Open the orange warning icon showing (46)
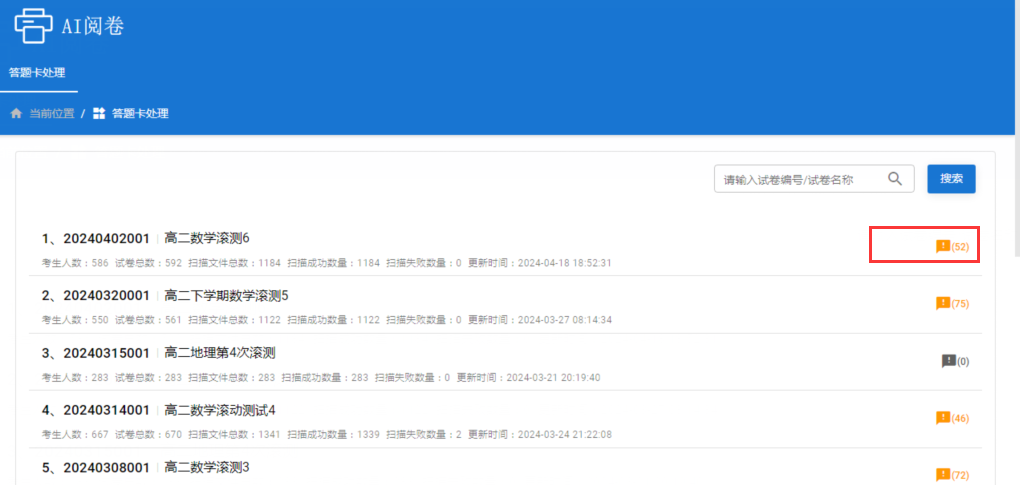 click(942, 418)
